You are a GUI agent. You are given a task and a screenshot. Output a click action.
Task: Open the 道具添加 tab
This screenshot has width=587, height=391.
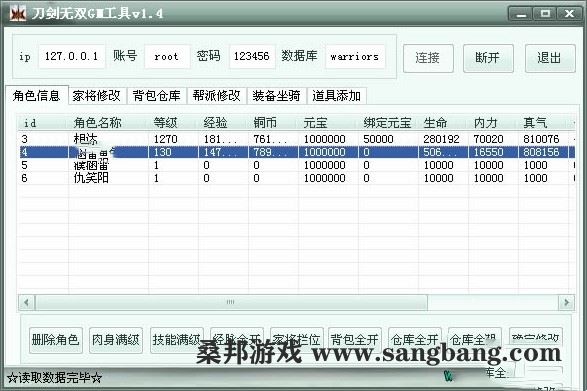coord(337,96)
